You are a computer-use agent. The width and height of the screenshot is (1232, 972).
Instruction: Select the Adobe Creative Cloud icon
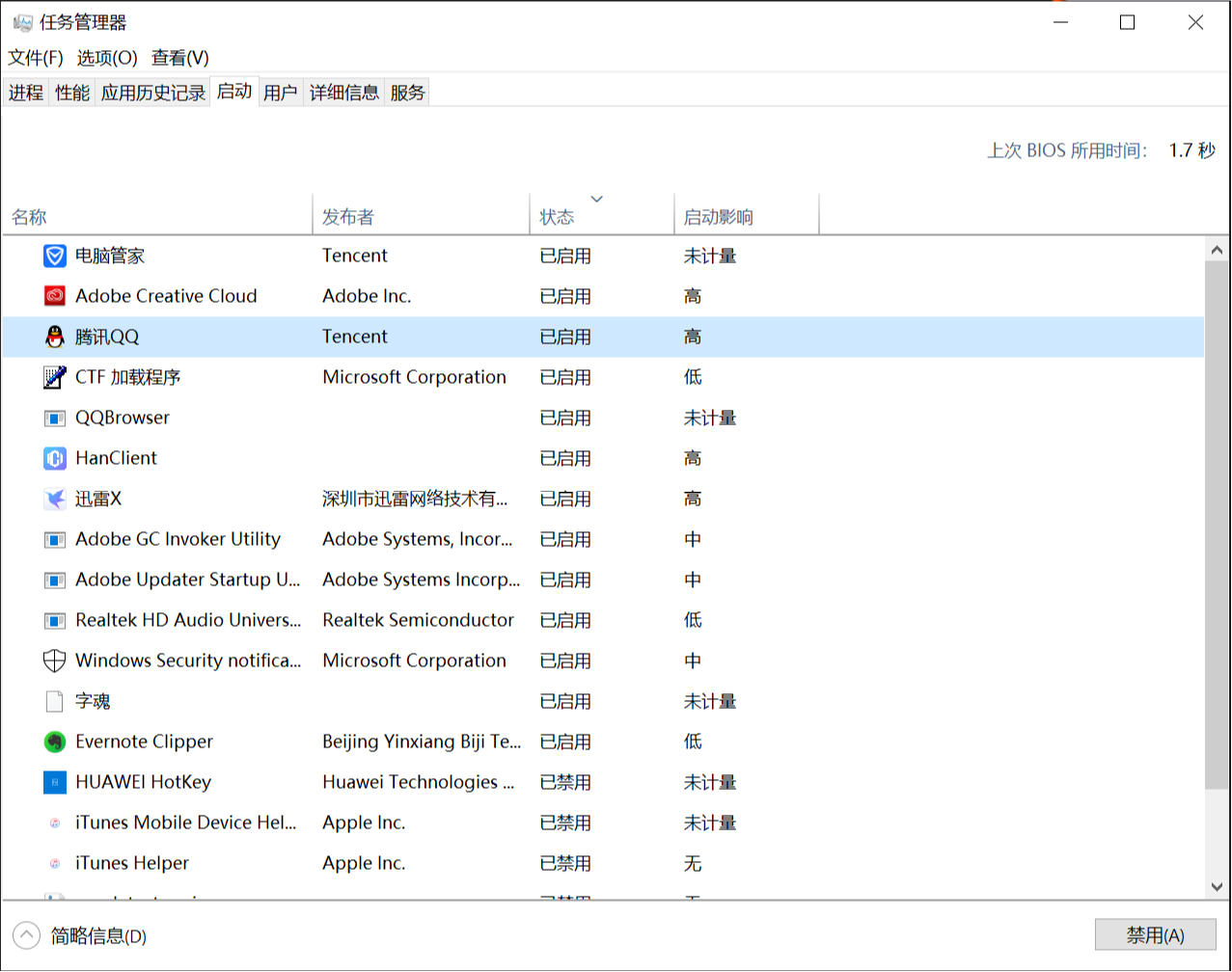click(x=55, y=296)
